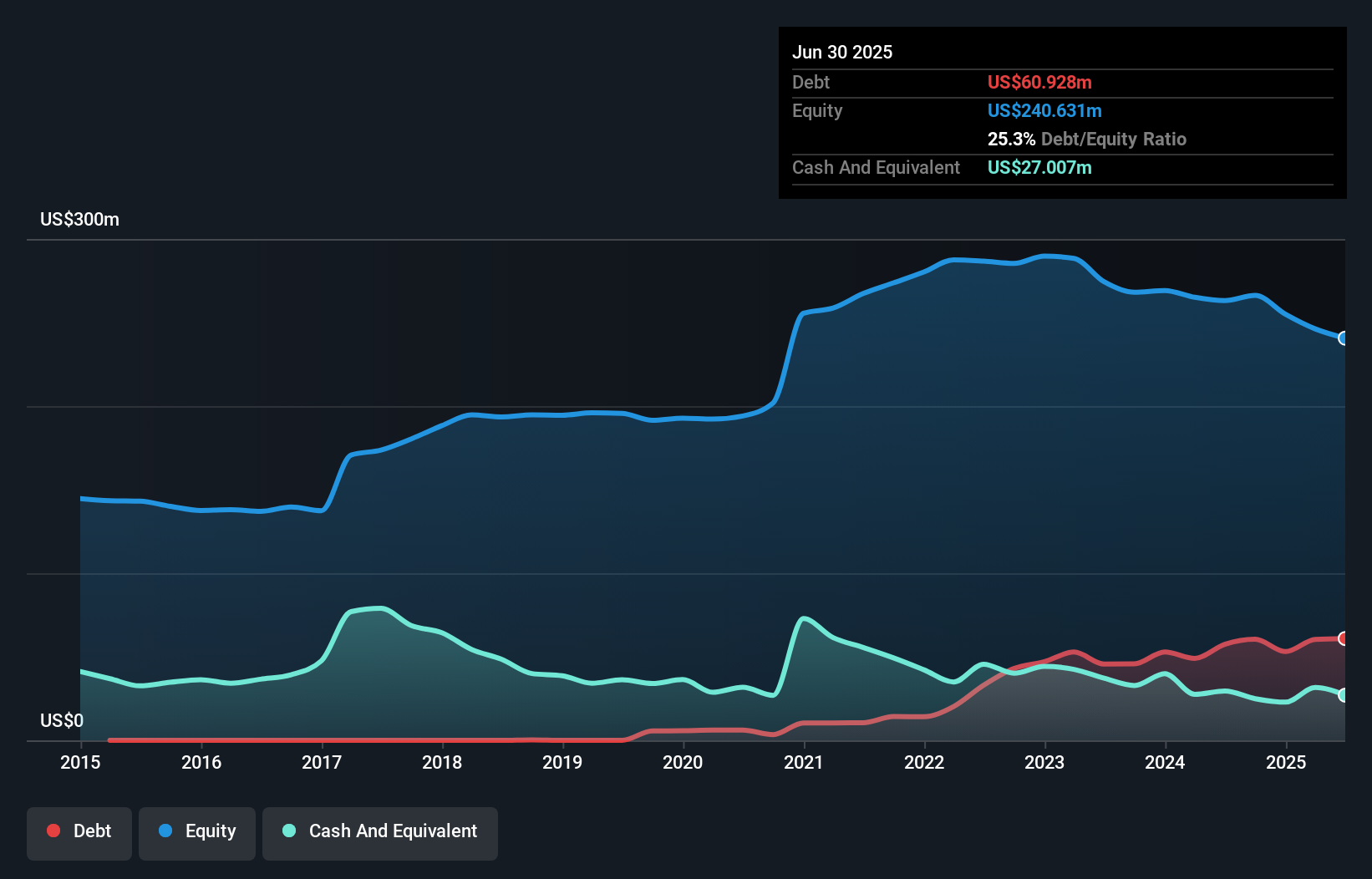Pick the 2022 year on the timeline
Image resolution: width=1372 pixels, height=879 pixels.
[924, 762]
